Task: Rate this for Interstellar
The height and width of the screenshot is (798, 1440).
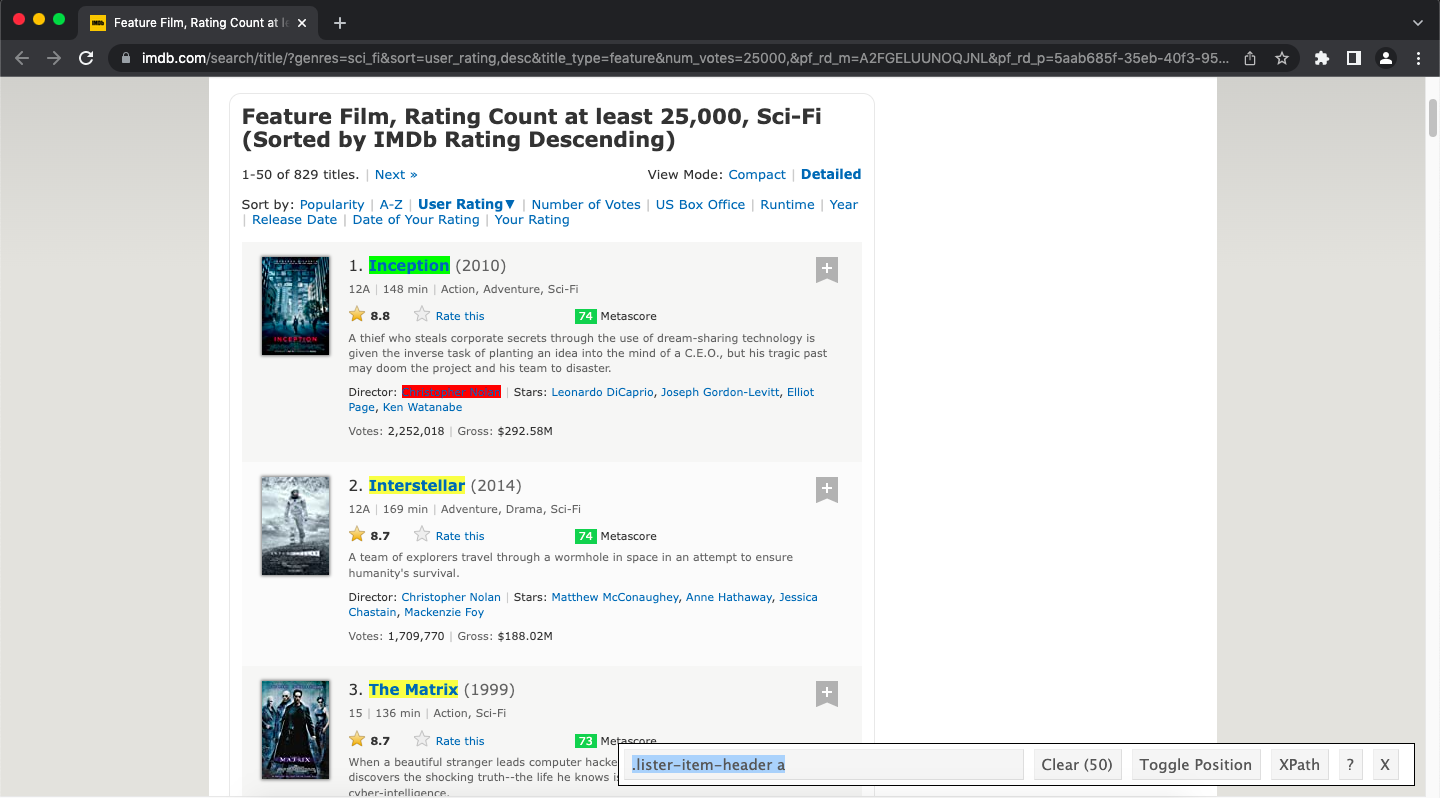Action: coord(459,536)
